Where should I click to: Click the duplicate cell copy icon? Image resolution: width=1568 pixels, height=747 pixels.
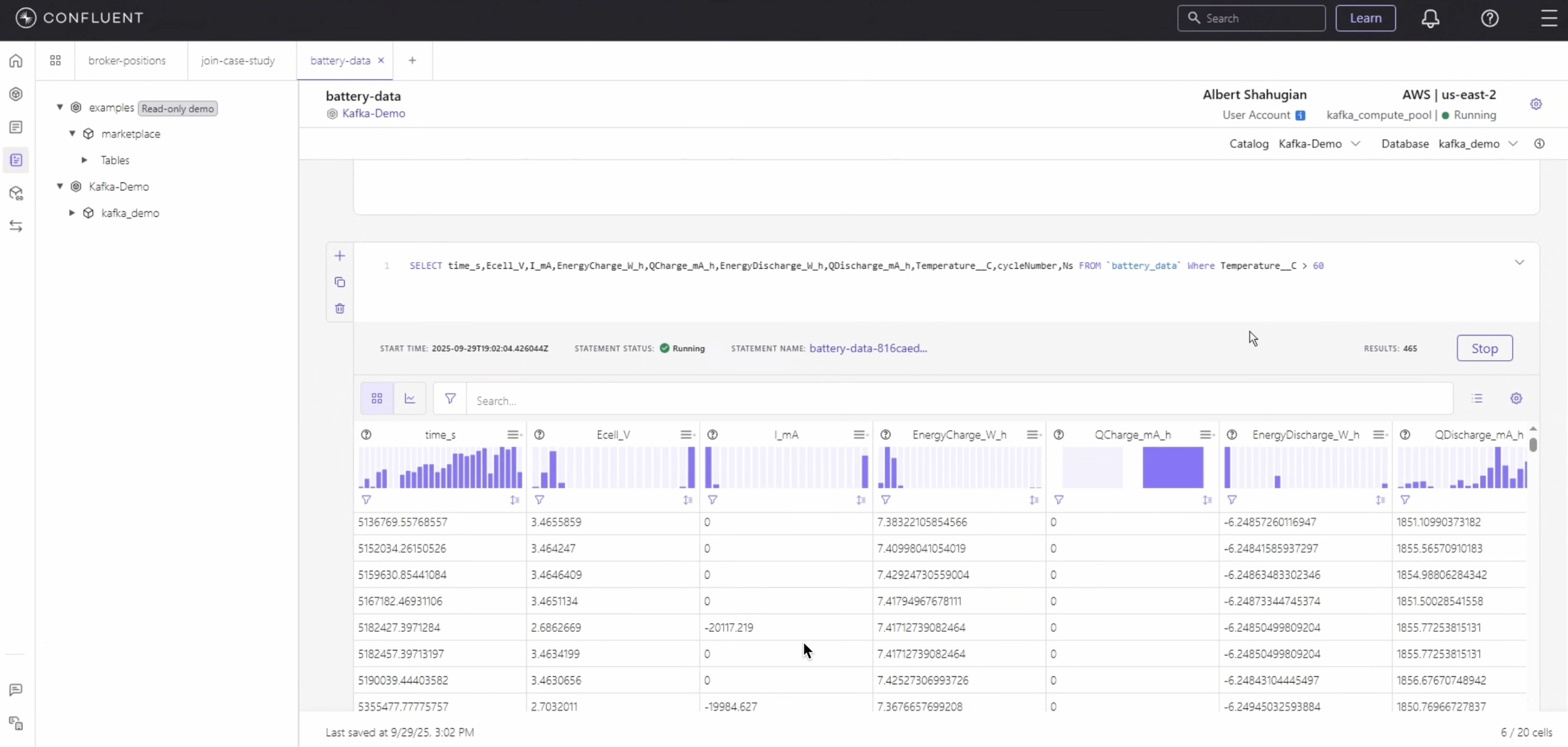click(339, 282)
